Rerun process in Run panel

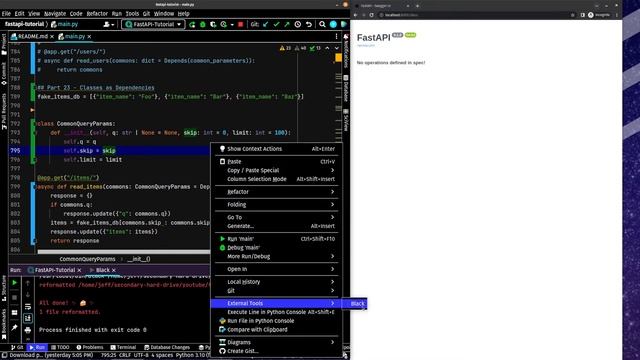tap(15, 282)
